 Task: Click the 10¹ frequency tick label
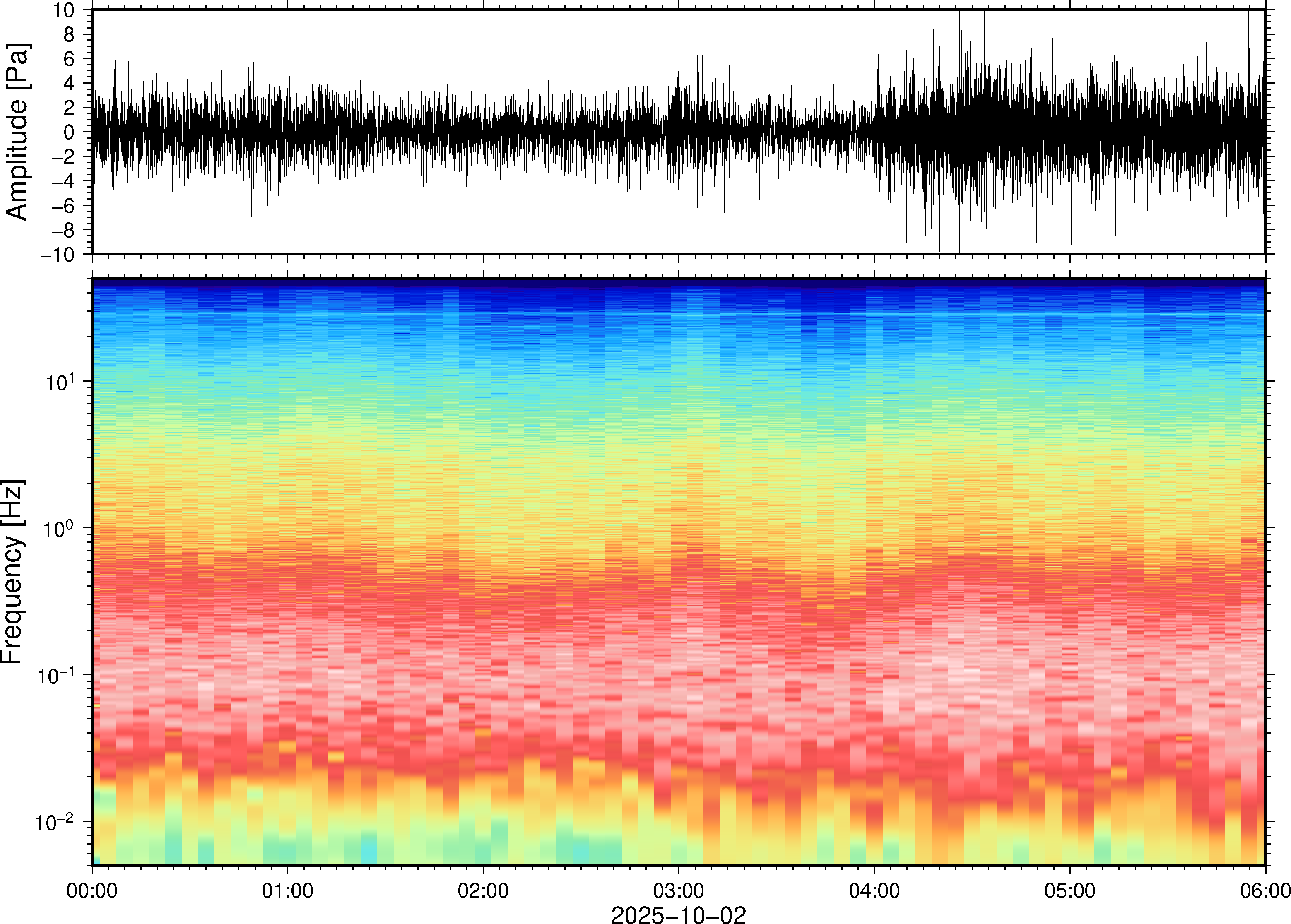point(60,382)
